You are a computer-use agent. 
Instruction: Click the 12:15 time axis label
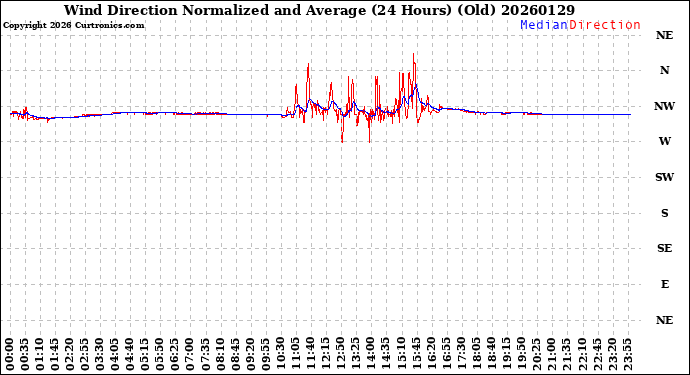[x=326, y=355]
